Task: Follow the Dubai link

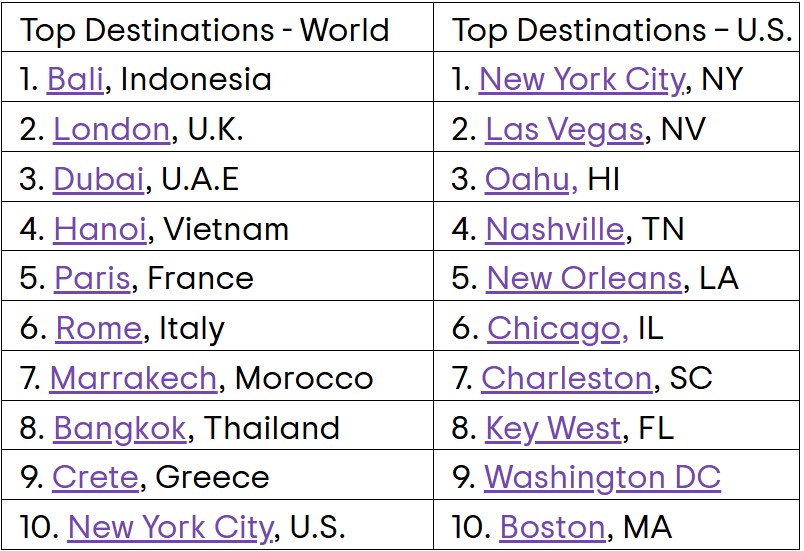Action: click(99, 180)
